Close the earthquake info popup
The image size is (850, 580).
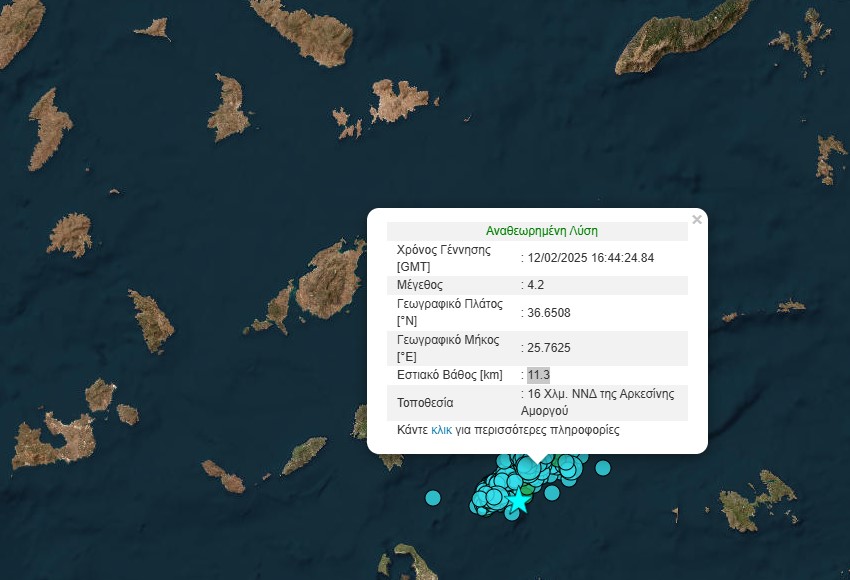click(x=697, y=219)
